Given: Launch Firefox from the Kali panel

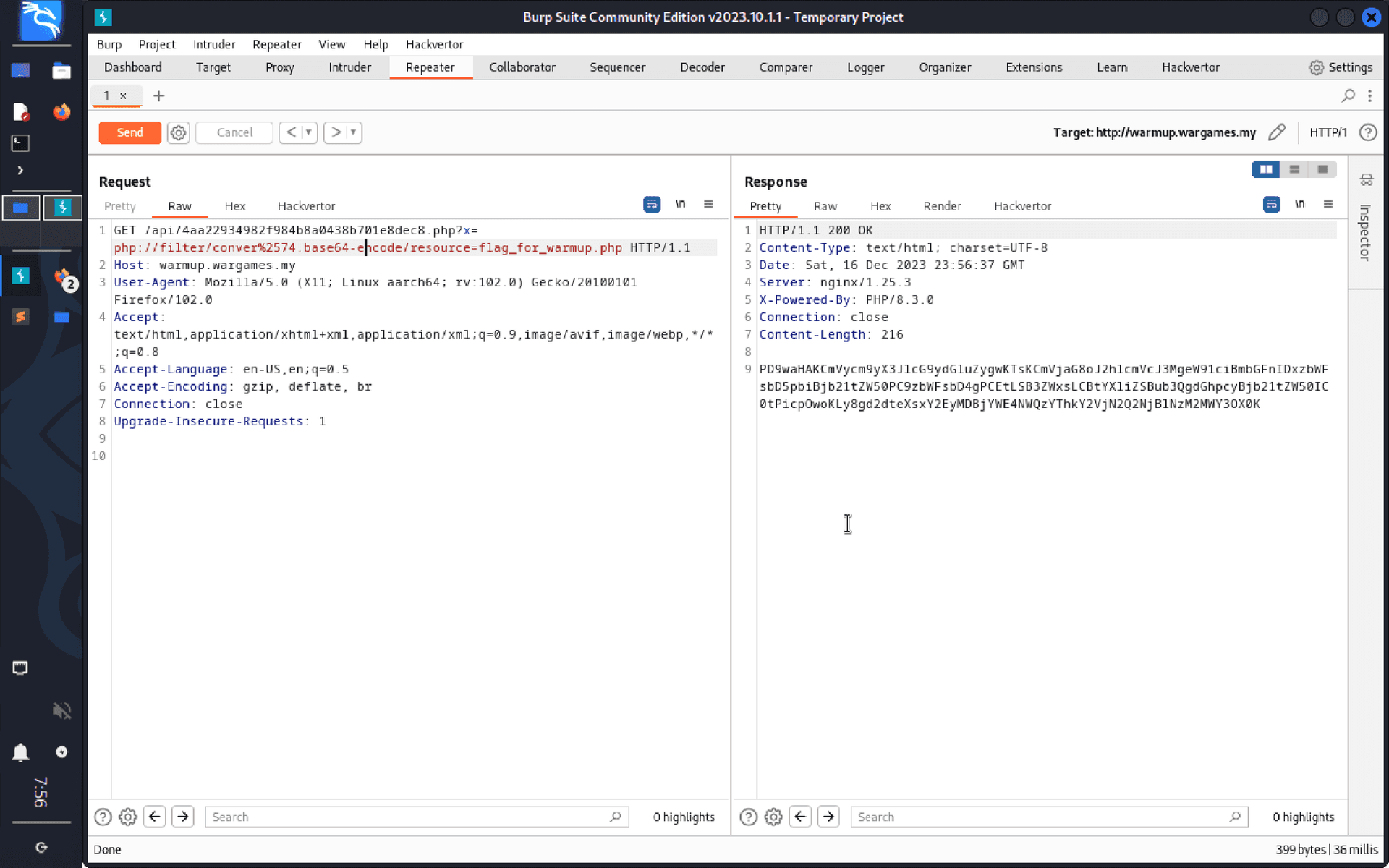Looking at the screenshot, I should 61,112.
